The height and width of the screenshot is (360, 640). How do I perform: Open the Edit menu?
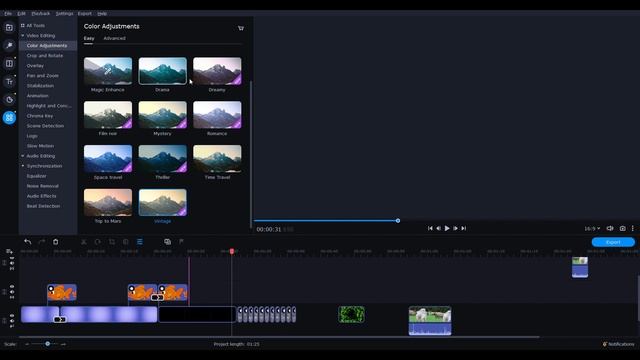tap(22, 13)
